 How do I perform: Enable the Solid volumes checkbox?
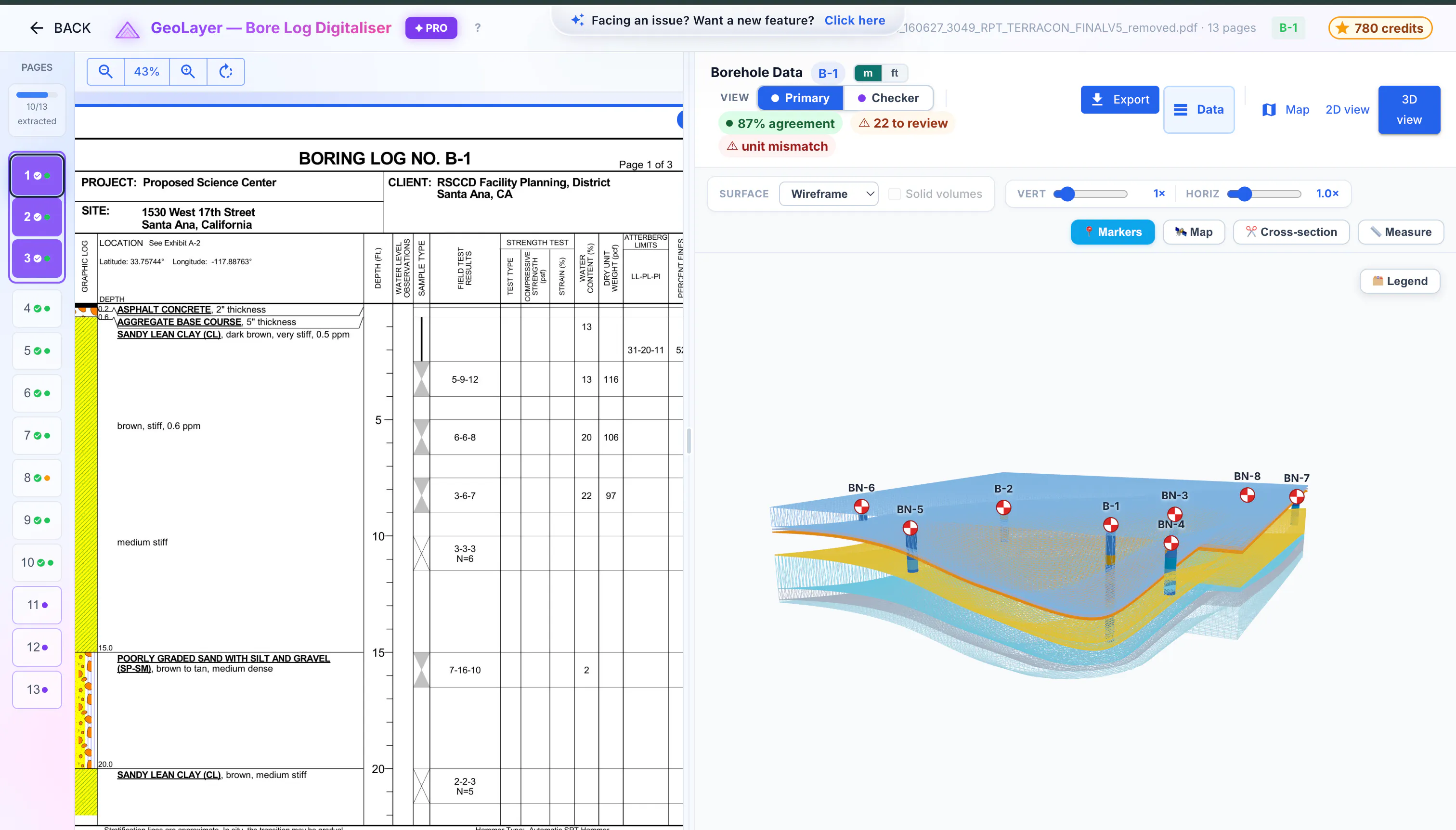(x=895, y=194)
